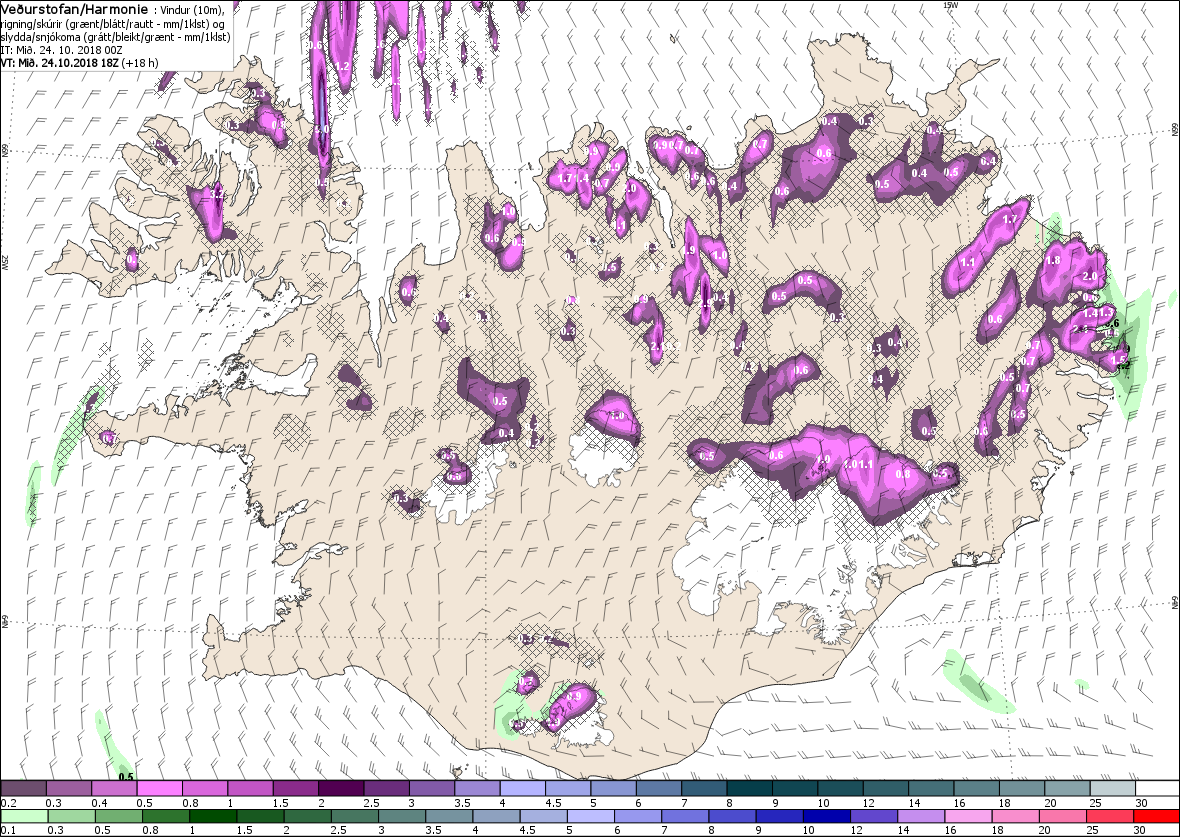1180x837 pixels.
Task: Click the 30 label under the rain scale
Action: 1139,830
